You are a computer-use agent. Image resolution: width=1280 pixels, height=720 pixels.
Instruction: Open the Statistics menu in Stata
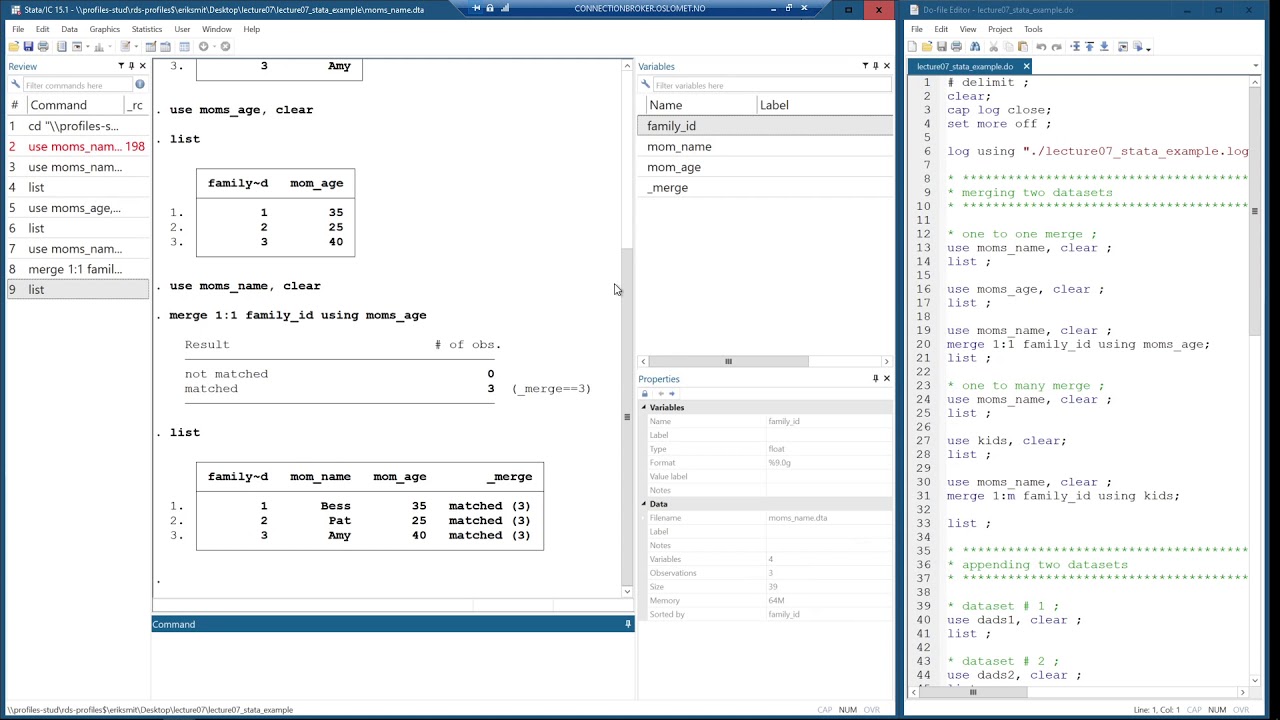click(x=146, y=29)
